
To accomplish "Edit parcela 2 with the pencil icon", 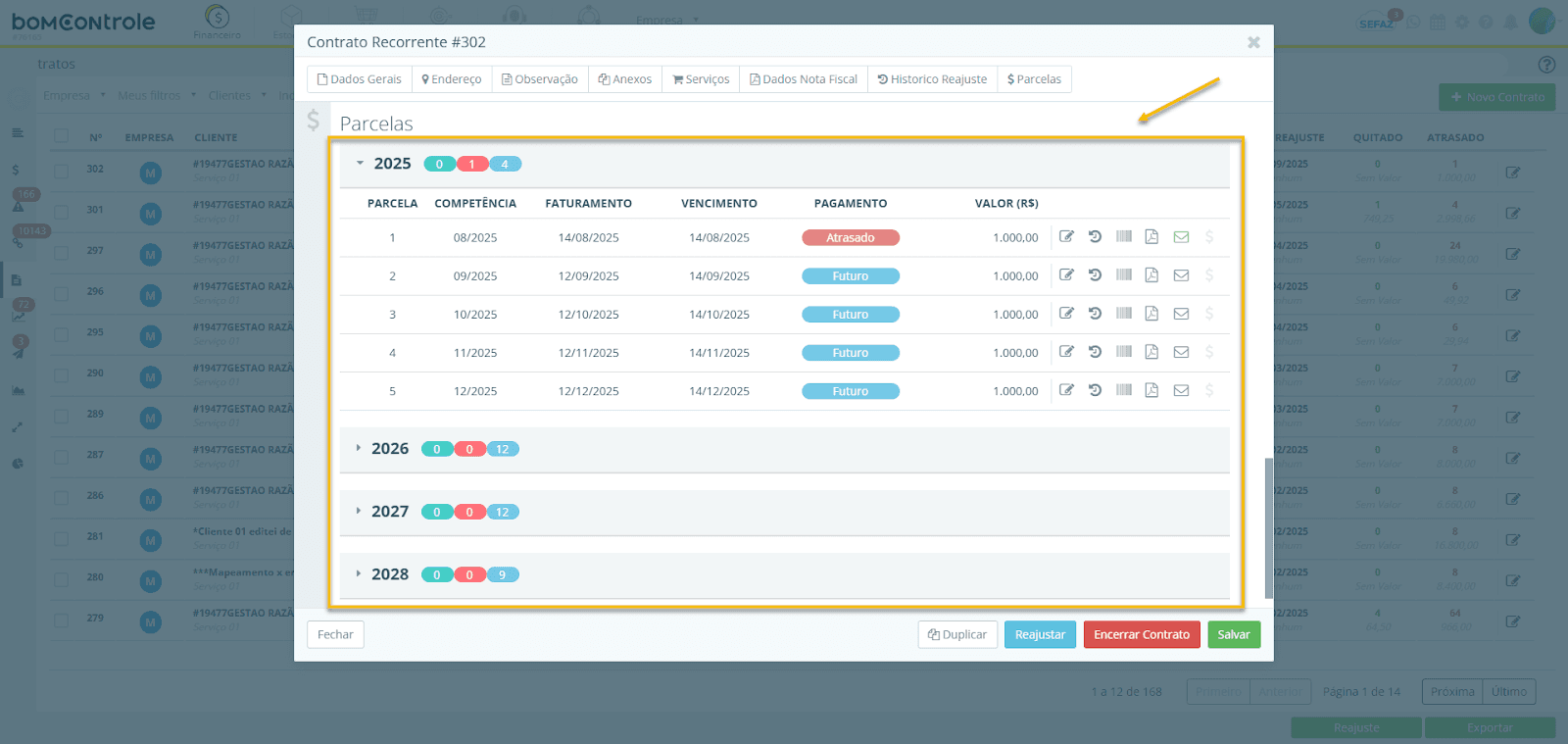I will click(1066, 274).
